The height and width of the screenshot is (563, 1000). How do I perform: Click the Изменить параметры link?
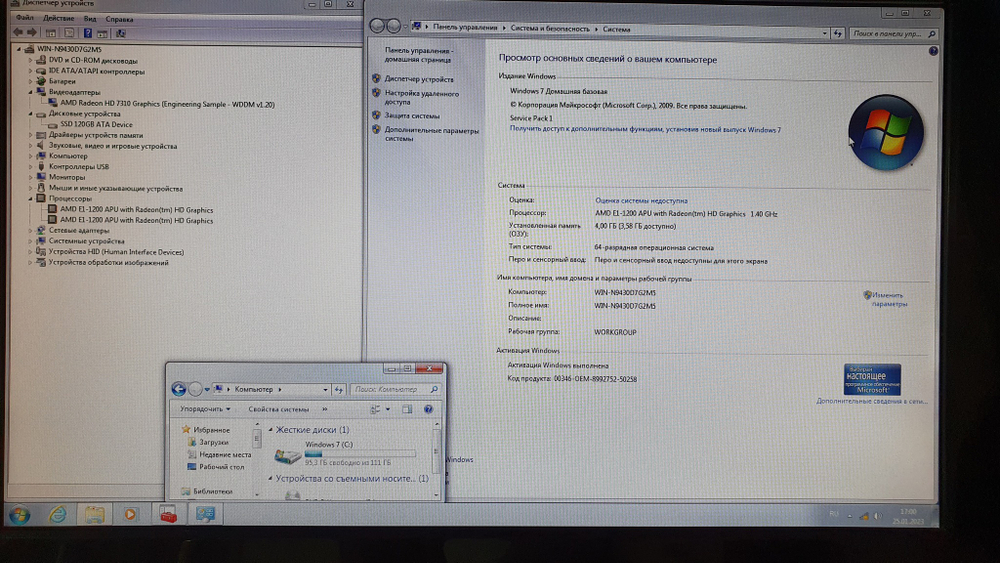click(x=887, y=299)
